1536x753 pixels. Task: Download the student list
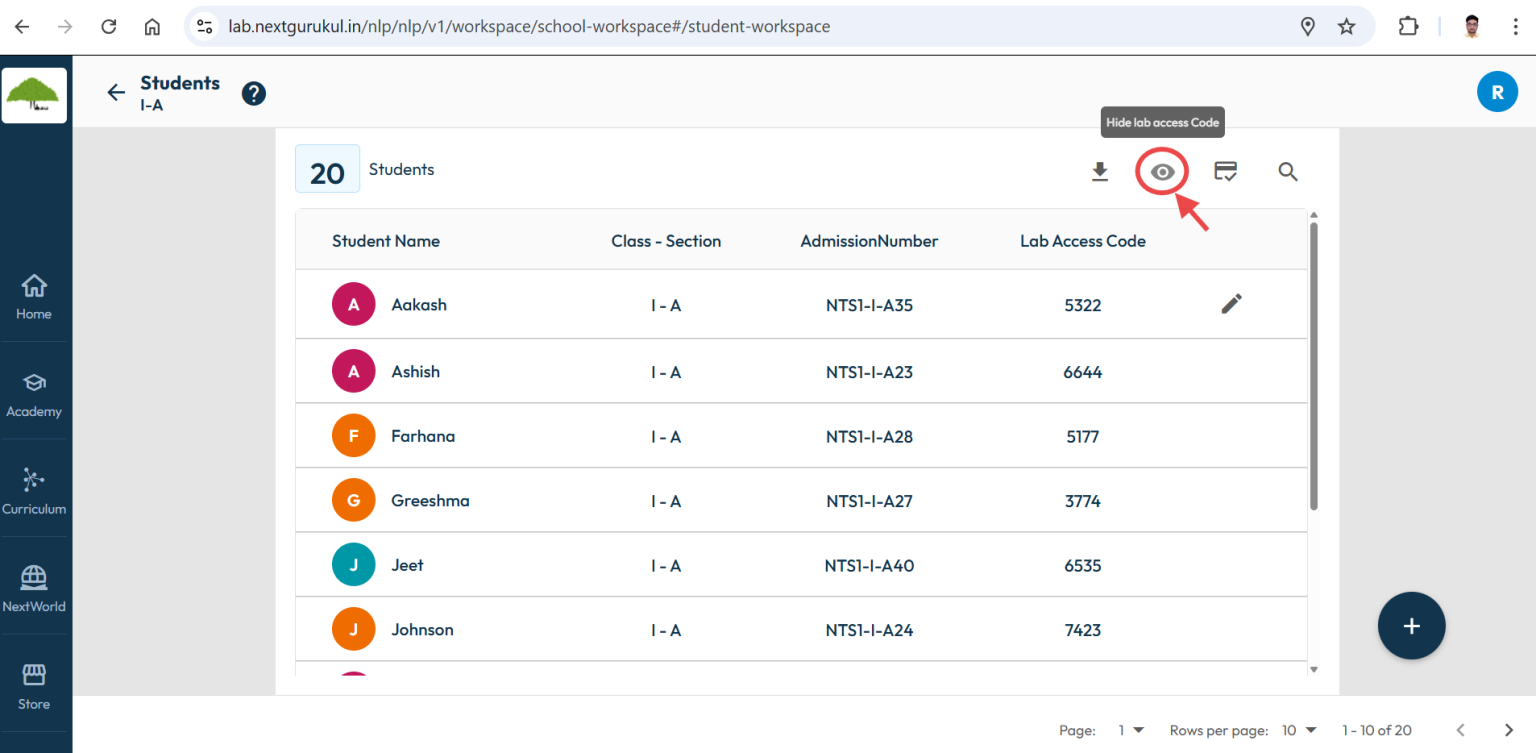[x=1100, y=171]
